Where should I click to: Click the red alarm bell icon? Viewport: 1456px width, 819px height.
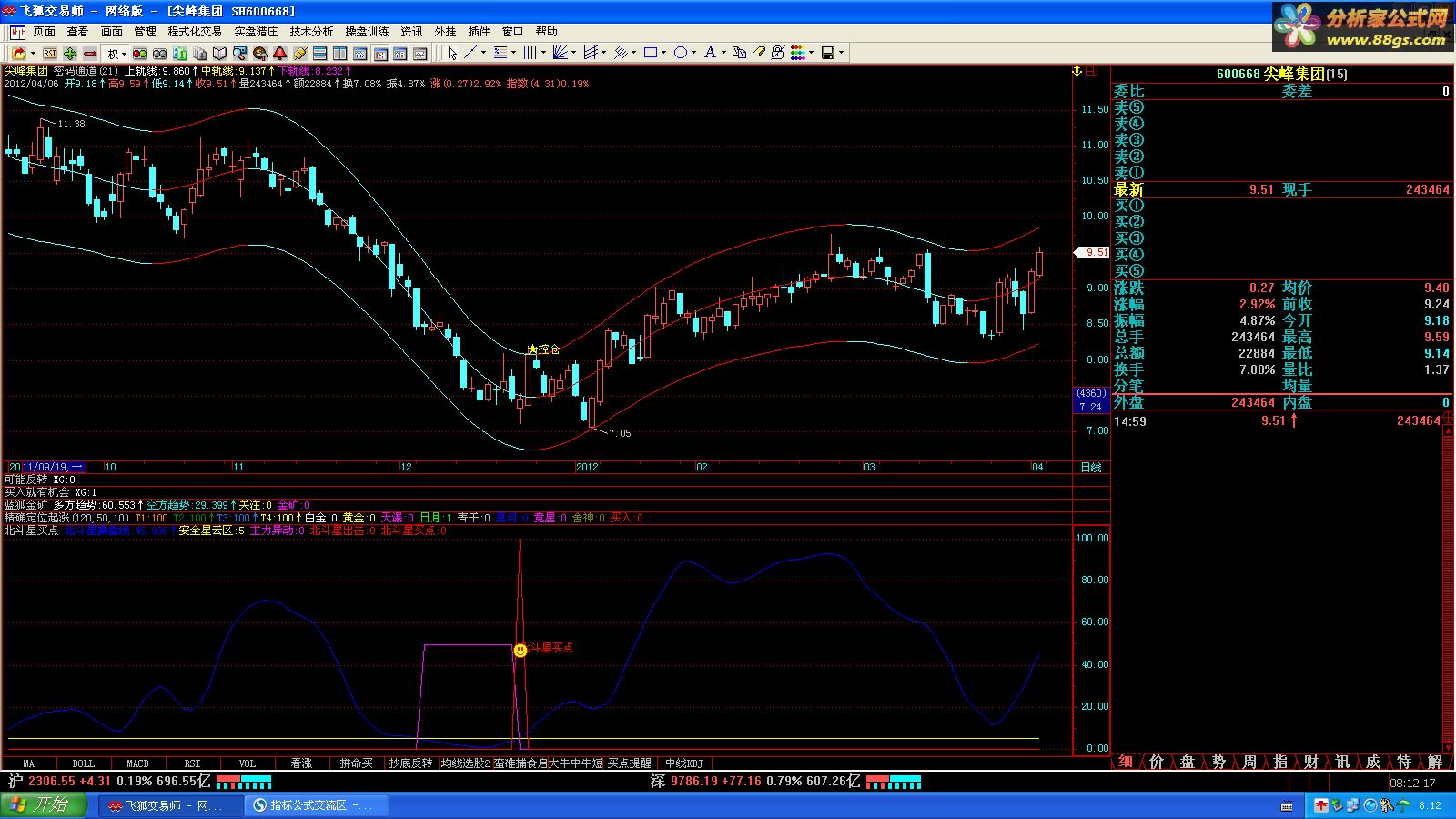coord(279,54)
